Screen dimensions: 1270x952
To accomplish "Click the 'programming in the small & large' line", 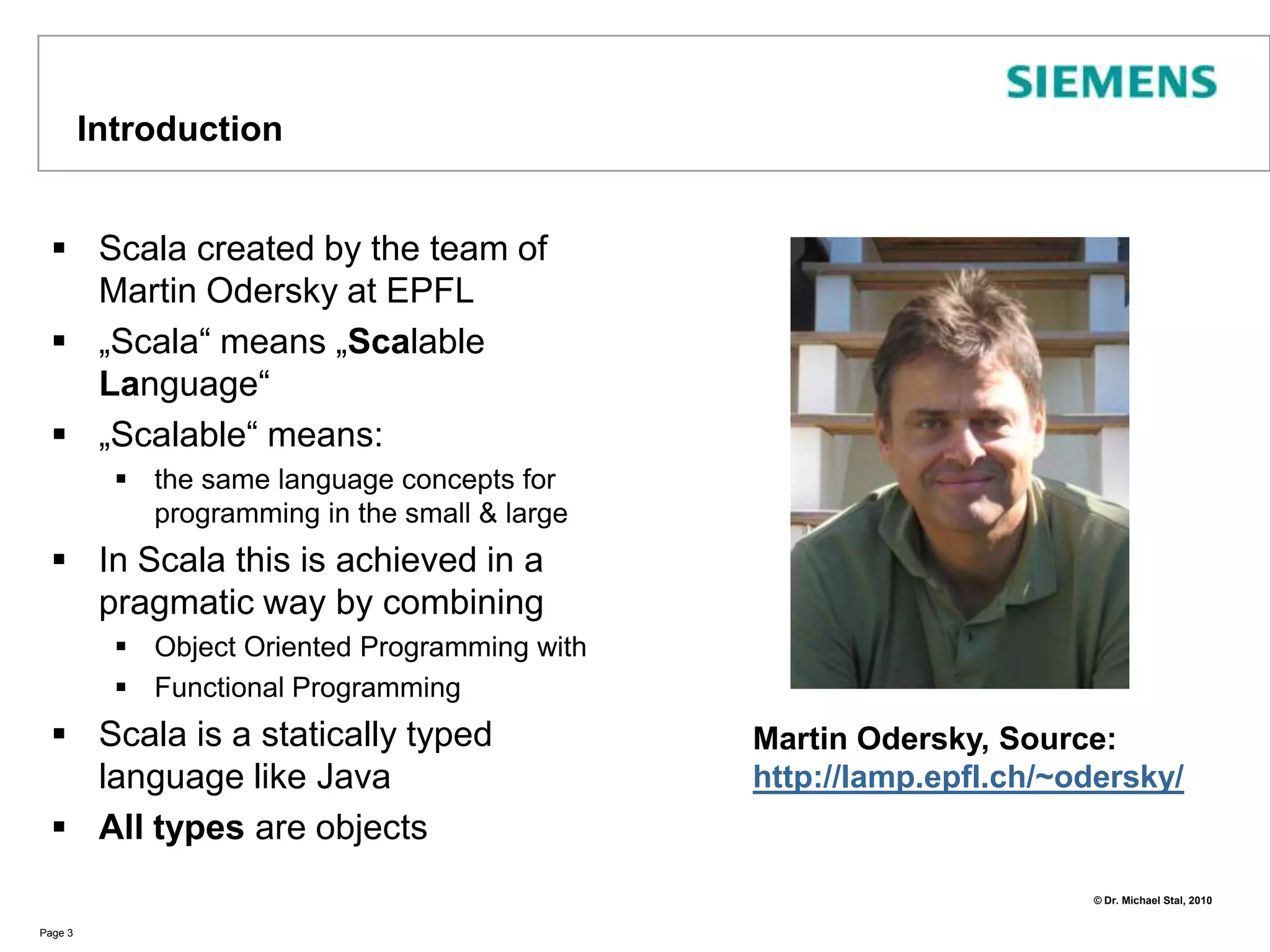I will (361, 513).
